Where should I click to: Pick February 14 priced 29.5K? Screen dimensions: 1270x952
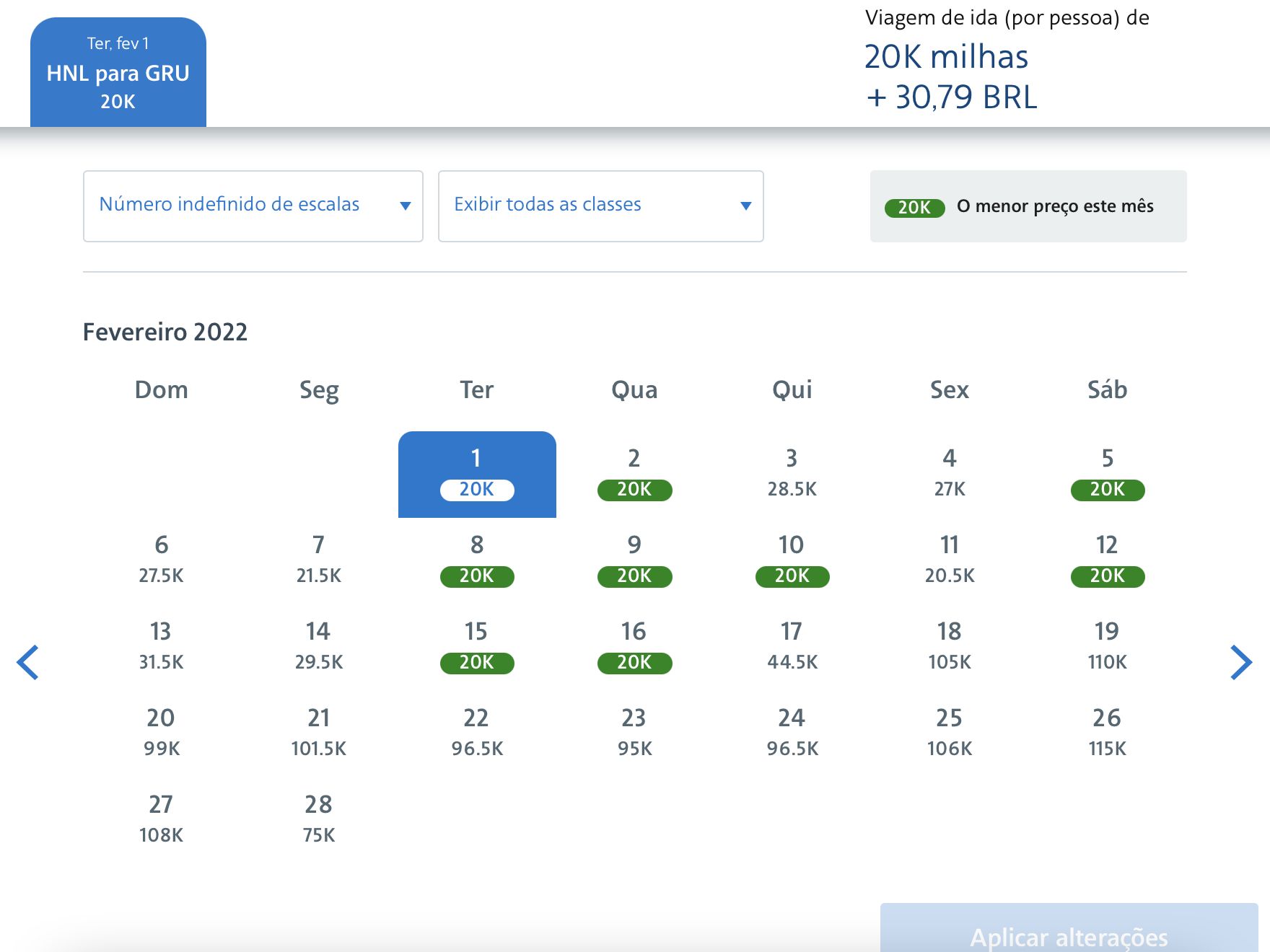coord(319,648)
